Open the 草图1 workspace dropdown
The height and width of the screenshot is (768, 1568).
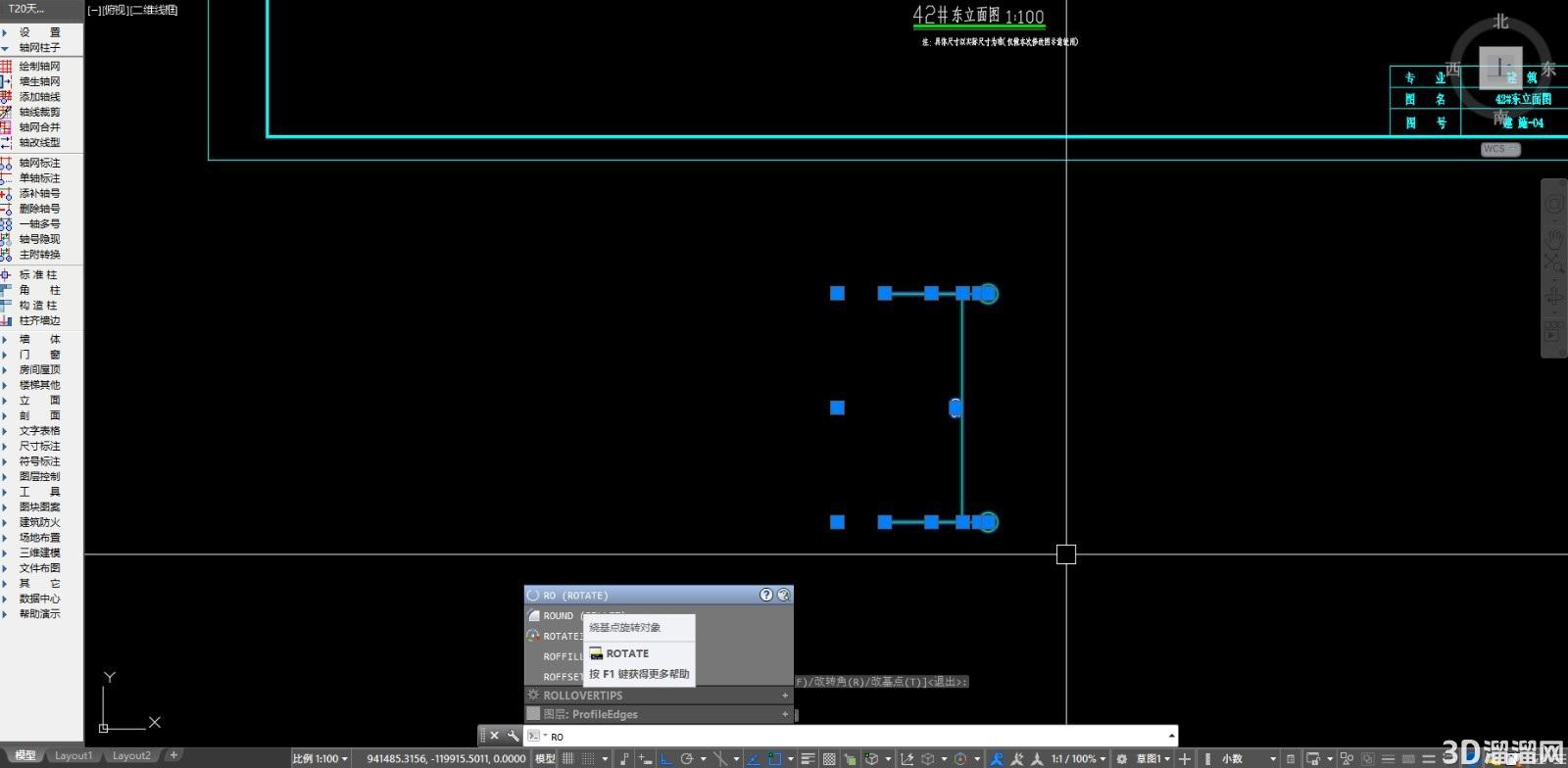(1153, 758)
